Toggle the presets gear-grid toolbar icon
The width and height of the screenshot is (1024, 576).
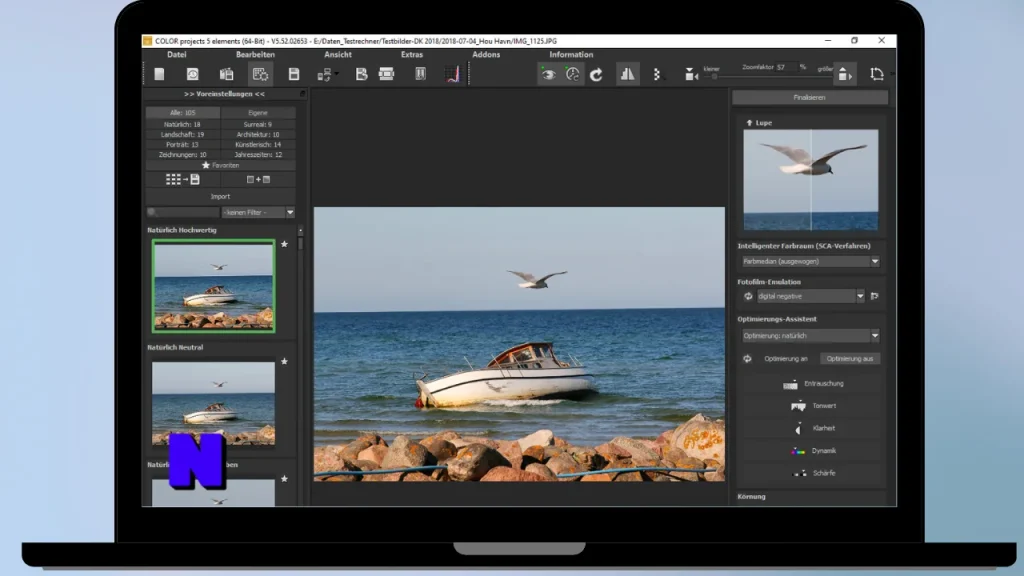coord(260,74)
